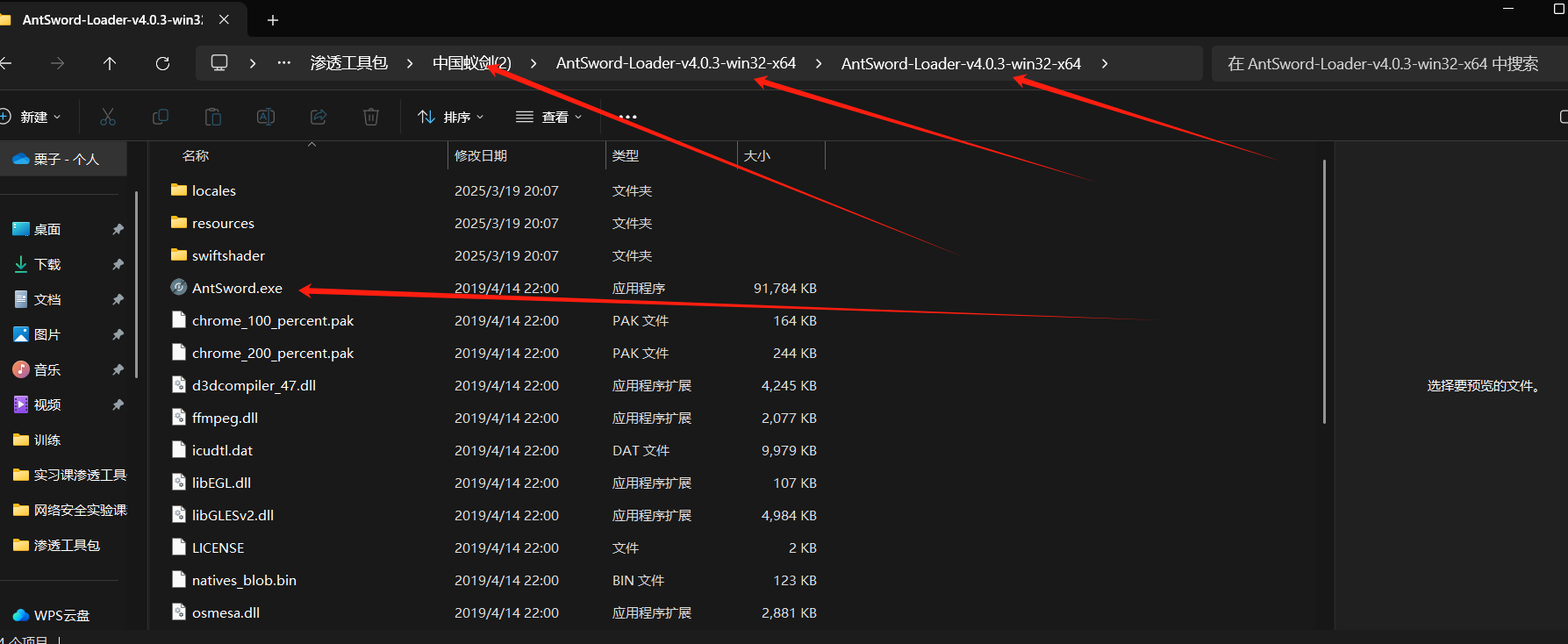Click the Delete trash icon

click(x=371, y=117)
